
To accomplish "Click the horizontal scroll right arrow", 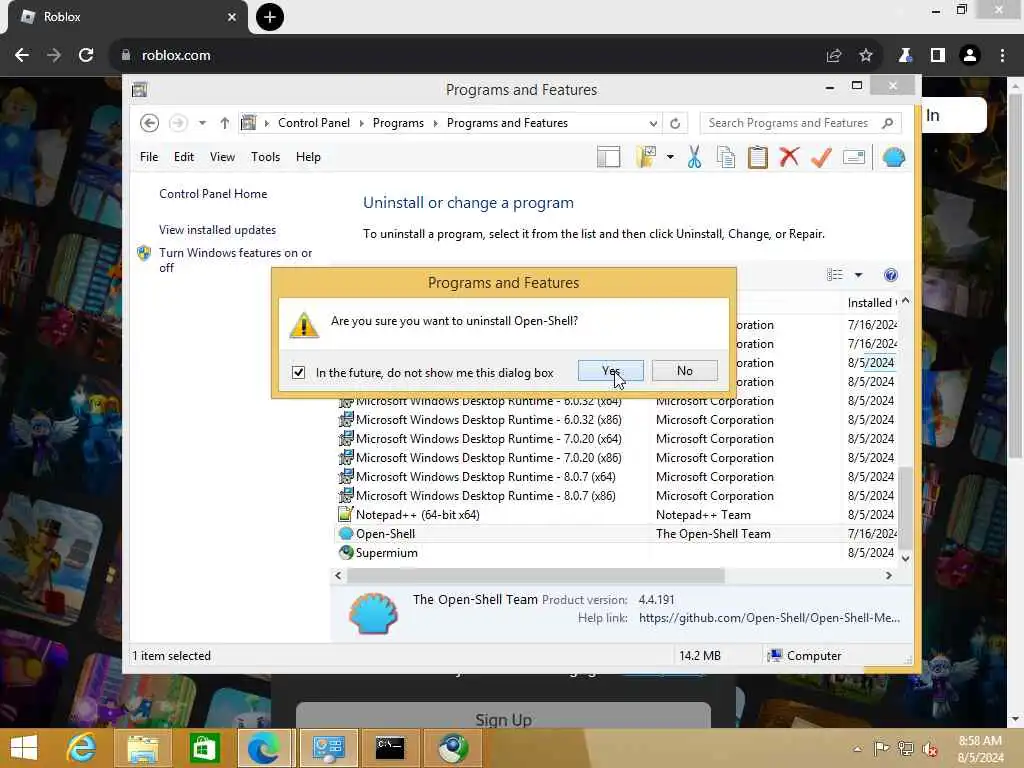I will [x=889, y=575].
